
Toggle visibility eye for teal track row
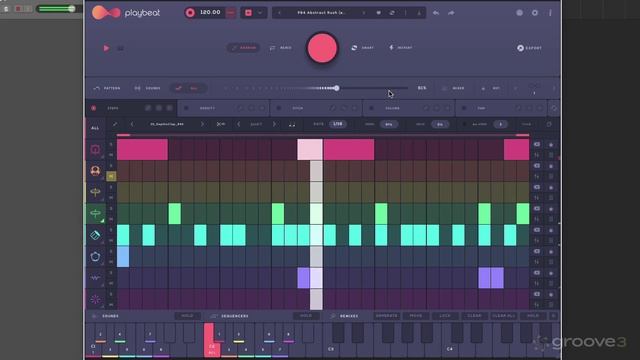pyautogui.click(x=537, y=230)
